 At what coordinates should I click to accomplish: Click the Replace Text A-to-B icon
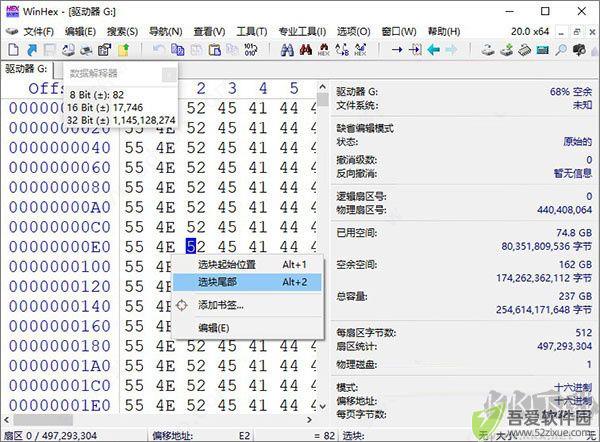pyautogui.click(x=342, y=50)
